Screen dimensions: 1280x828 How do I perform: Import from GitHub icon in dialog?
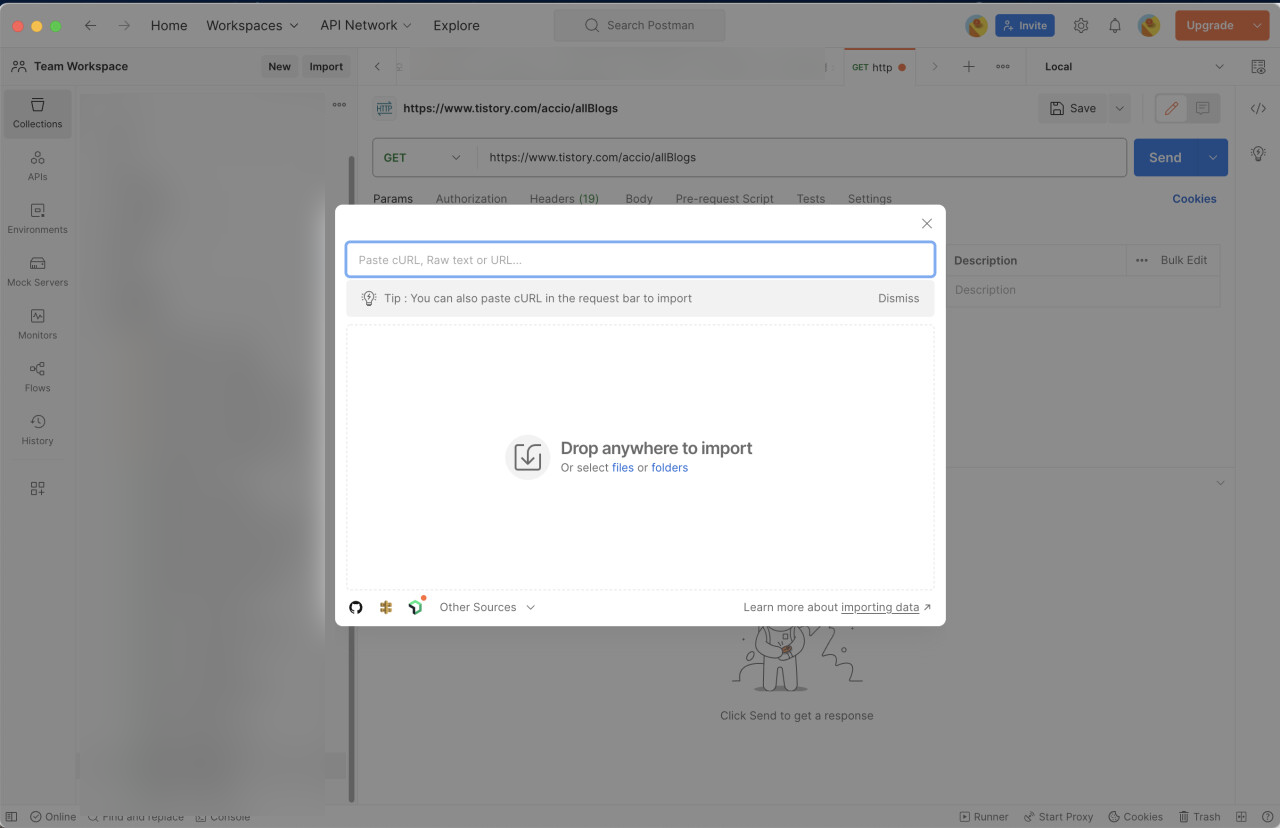tap(356, 607)
